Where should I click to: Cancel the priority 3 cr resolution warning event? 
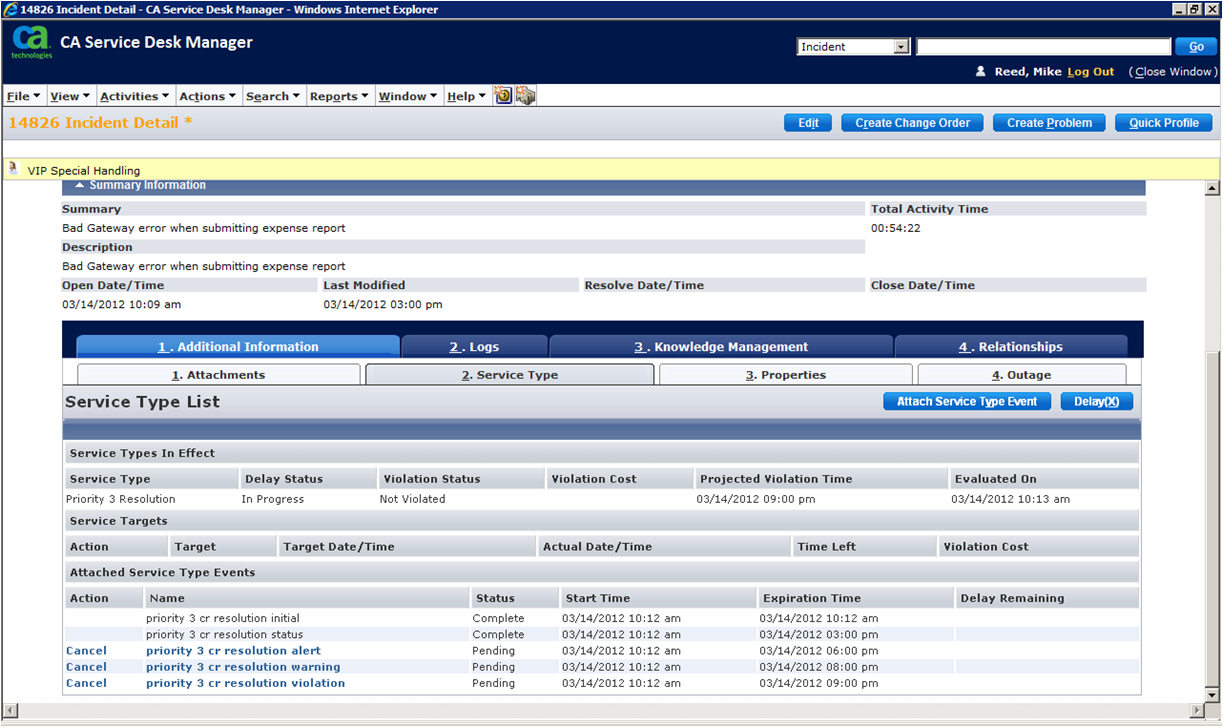[x=86, y=667]
